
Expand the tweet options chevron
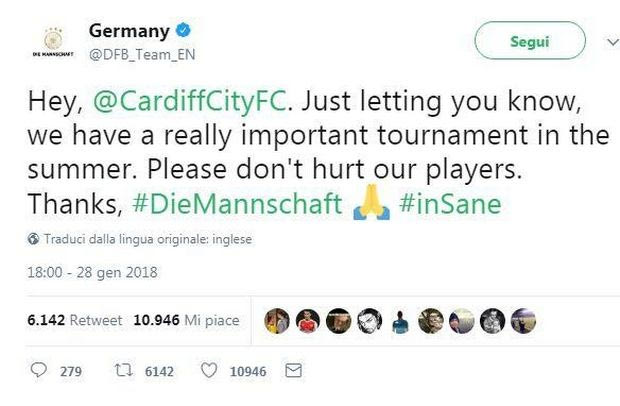coord(612,42)
